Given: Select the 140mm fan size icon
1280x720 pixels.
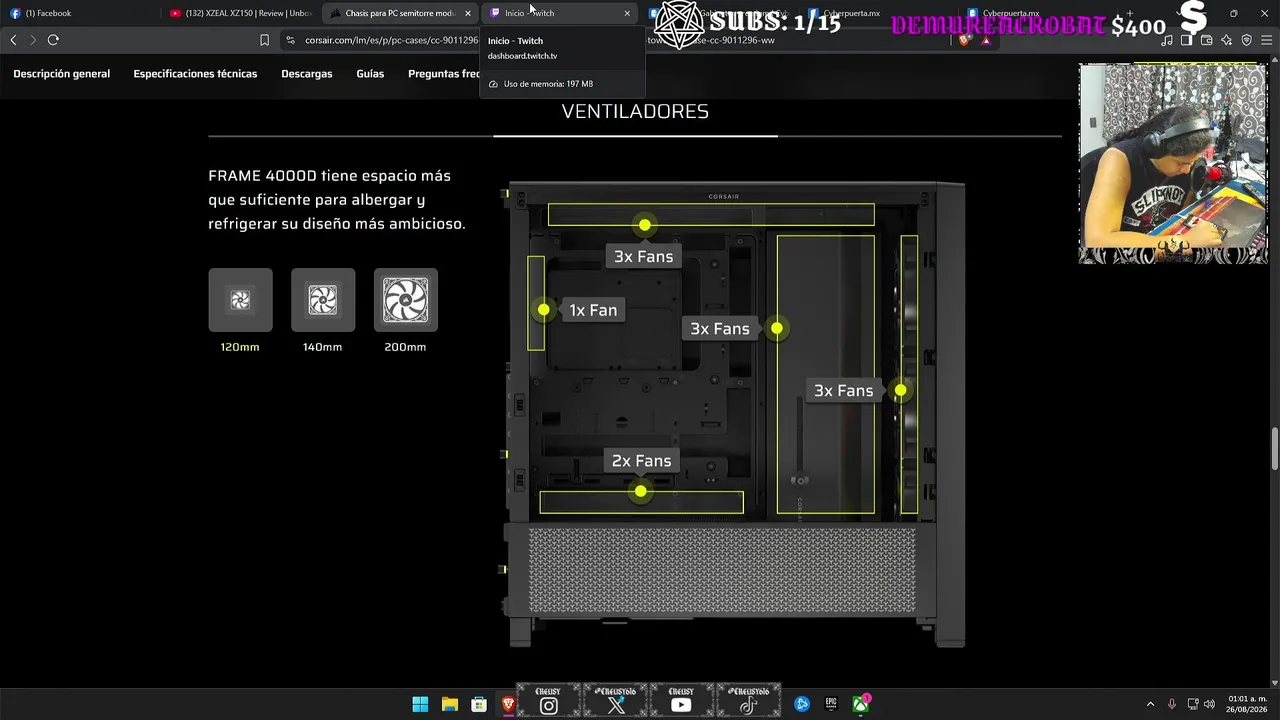Looking at the screenshot, I should [323, 300].
